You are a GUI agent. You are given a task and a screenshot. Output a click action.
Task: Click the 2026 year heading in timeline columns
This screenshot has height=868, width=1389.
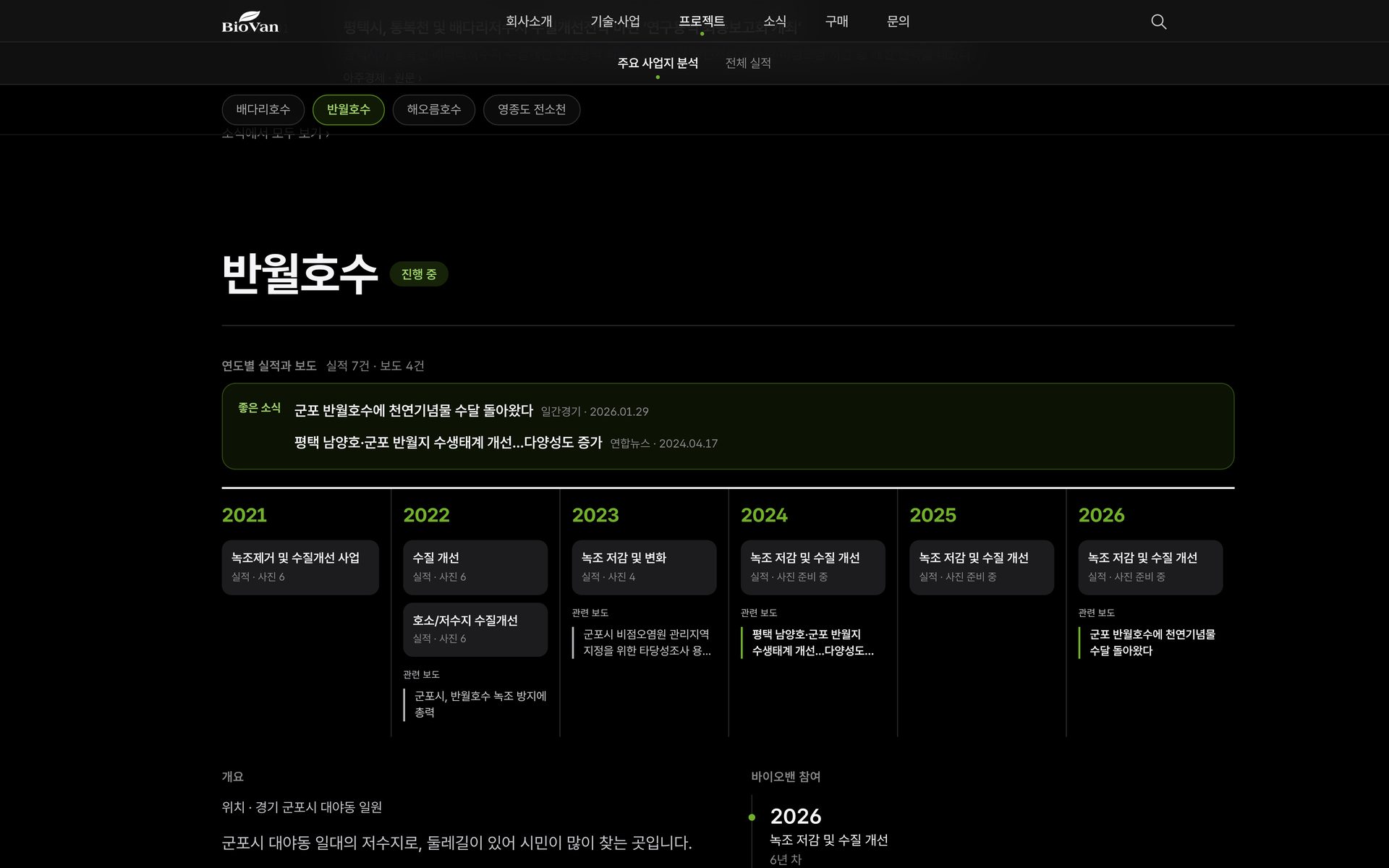tap(1101, 515)
